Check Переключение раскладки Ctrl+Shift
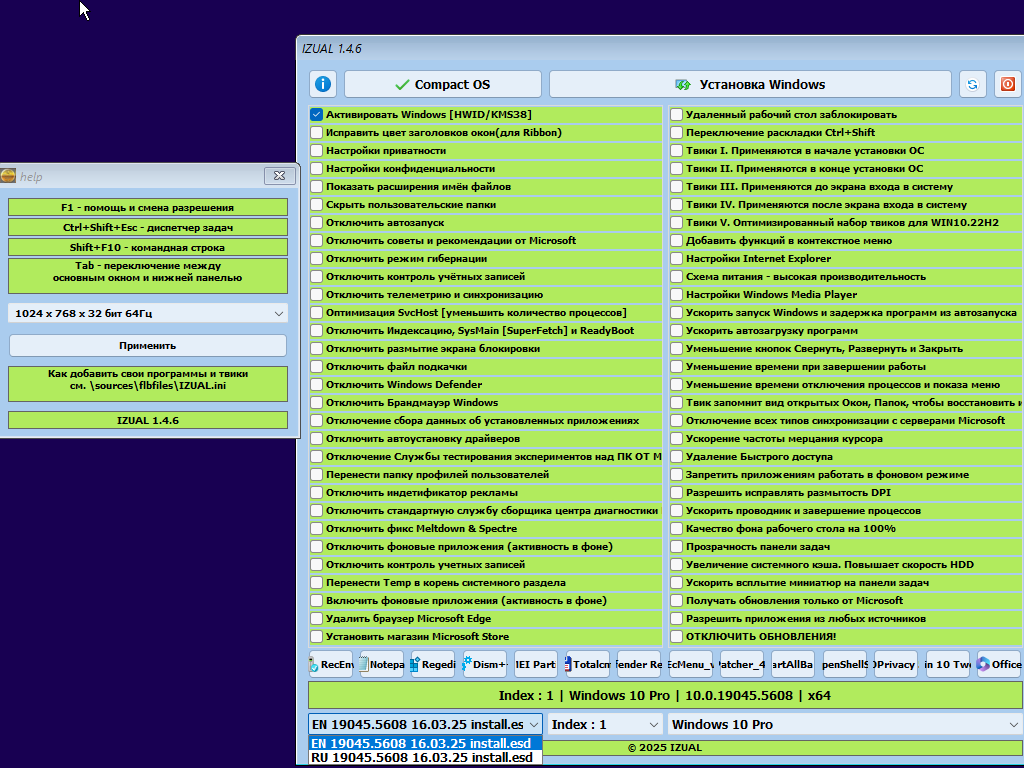Screen dimensions: 1024x768 point(677,133)
